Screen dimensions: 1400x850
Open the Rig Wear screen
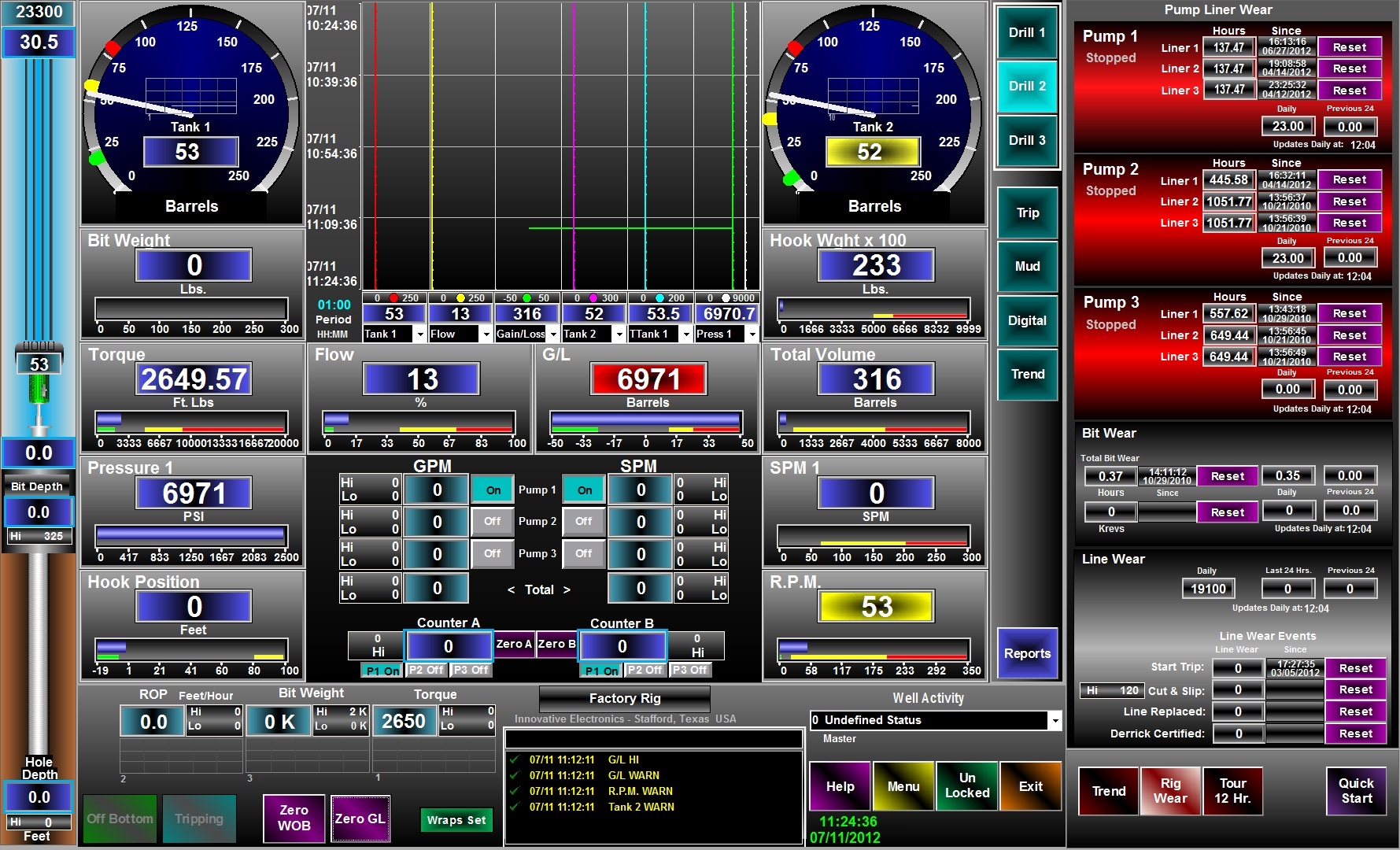click(1170, 791)
